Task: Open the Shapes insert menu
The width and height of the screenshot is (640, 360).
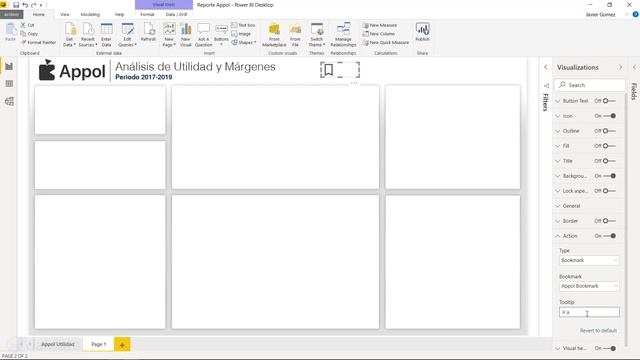Action: pos(244,42)
